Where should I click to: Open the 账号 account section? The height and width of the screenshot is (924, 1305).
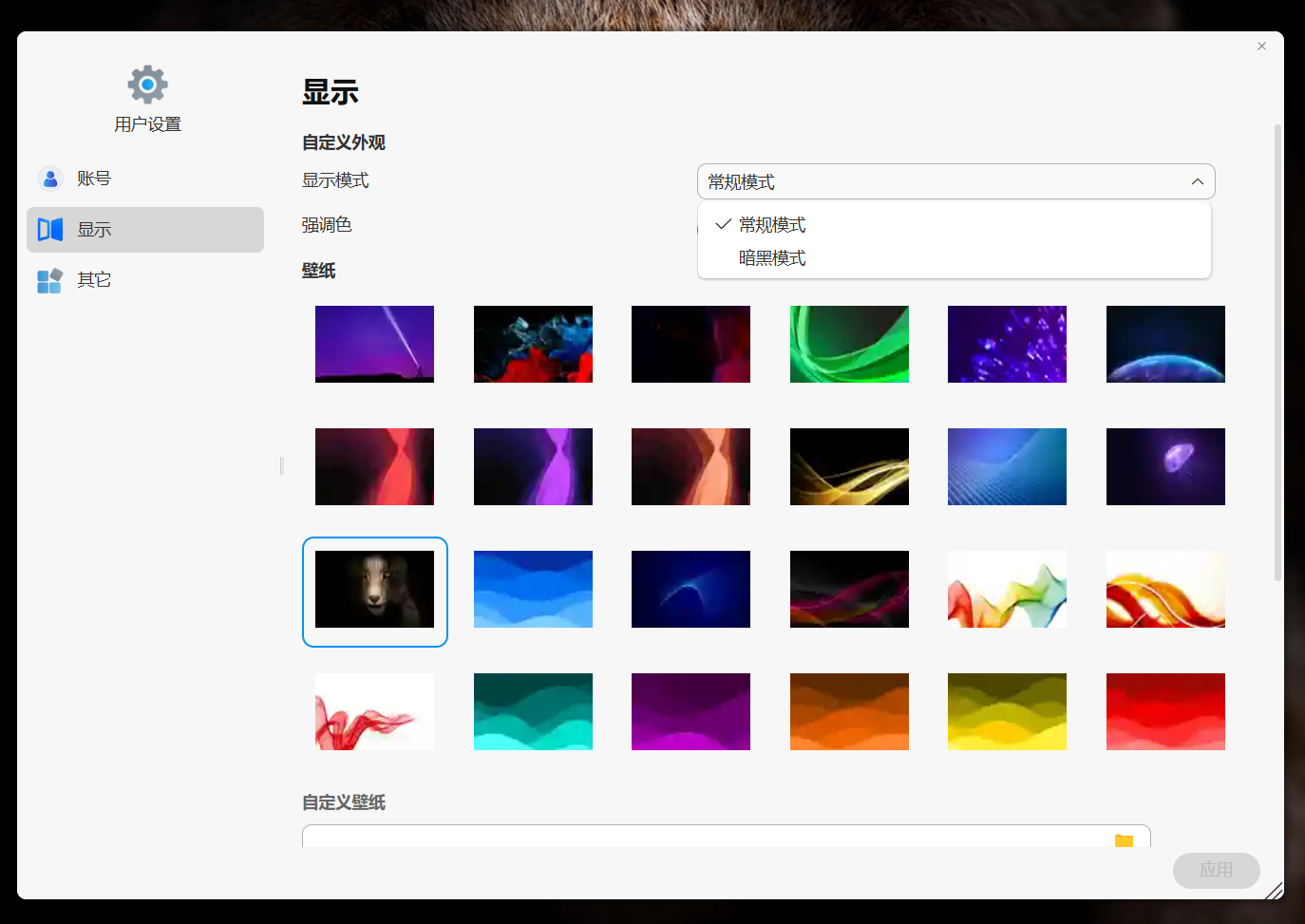145,179
